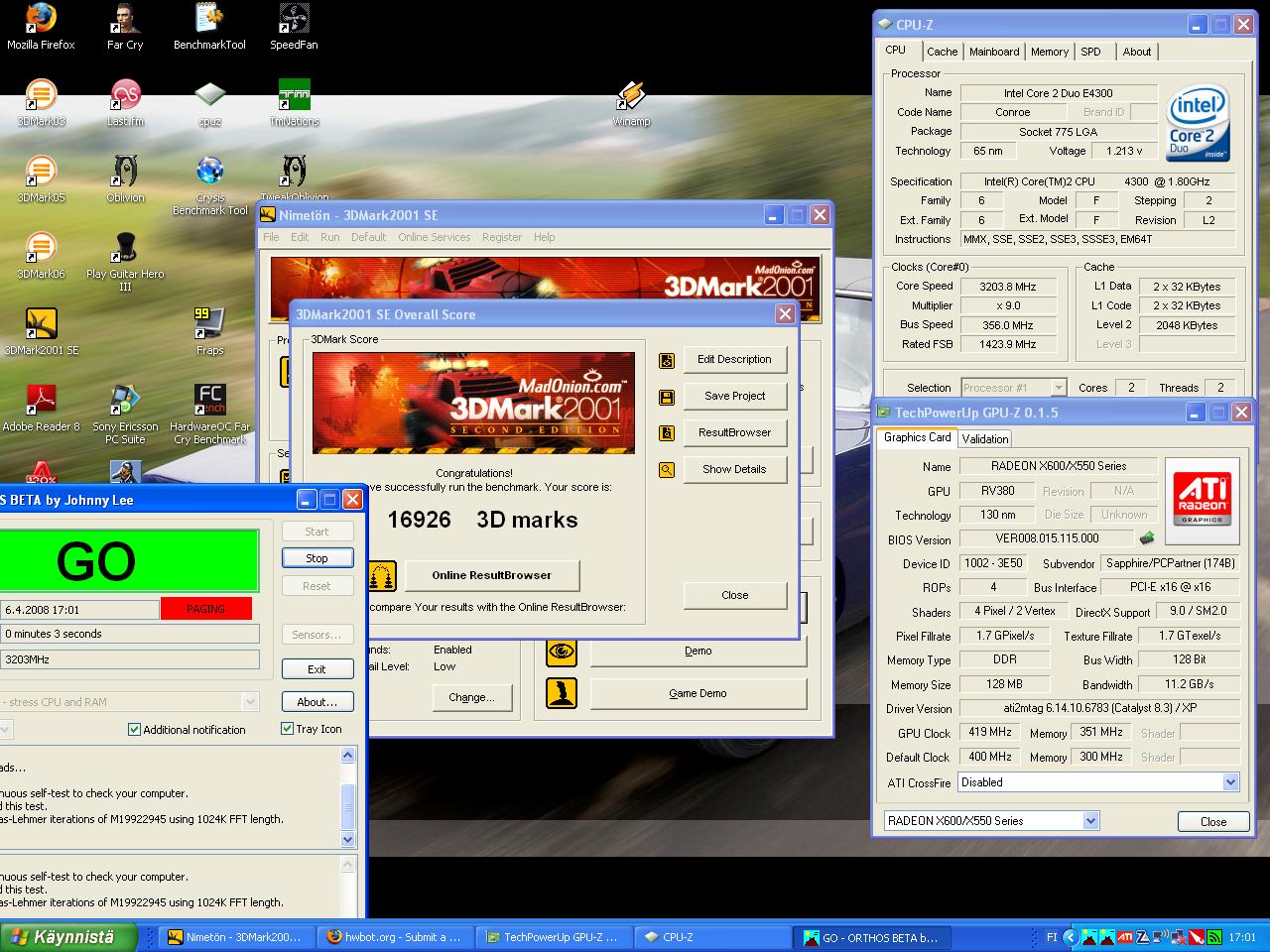Screen dimensions: 1270x952
Task: Open the File menu in 3DMark2001 SE
Action: click(271, 237)
